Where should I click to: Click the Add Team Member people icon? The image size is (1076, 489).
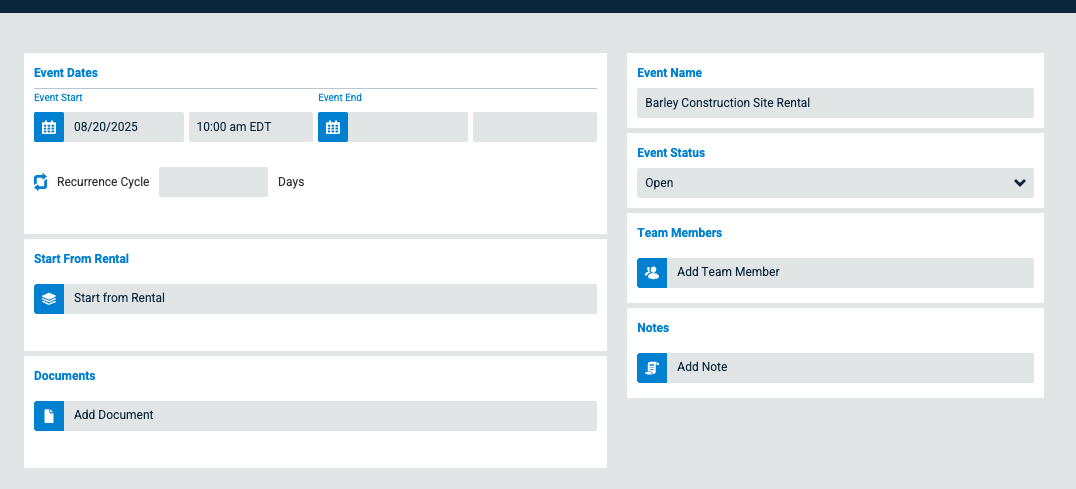tap(652, 273)
